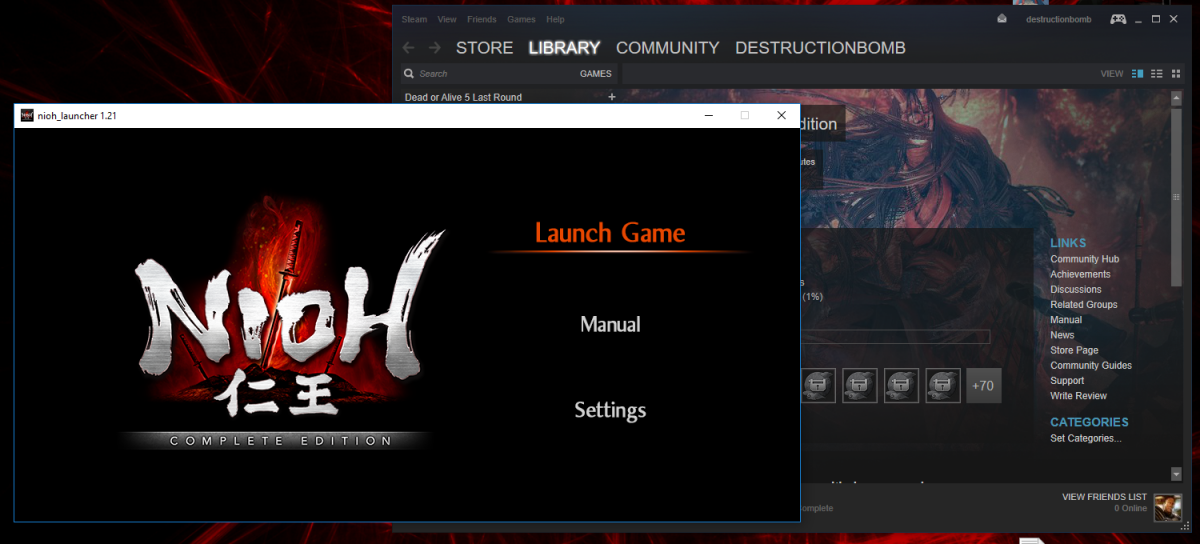This screenshot has width=1200, height=544.
Task: Open the Manual from Nioh launcher
Action: pos(610,324)
